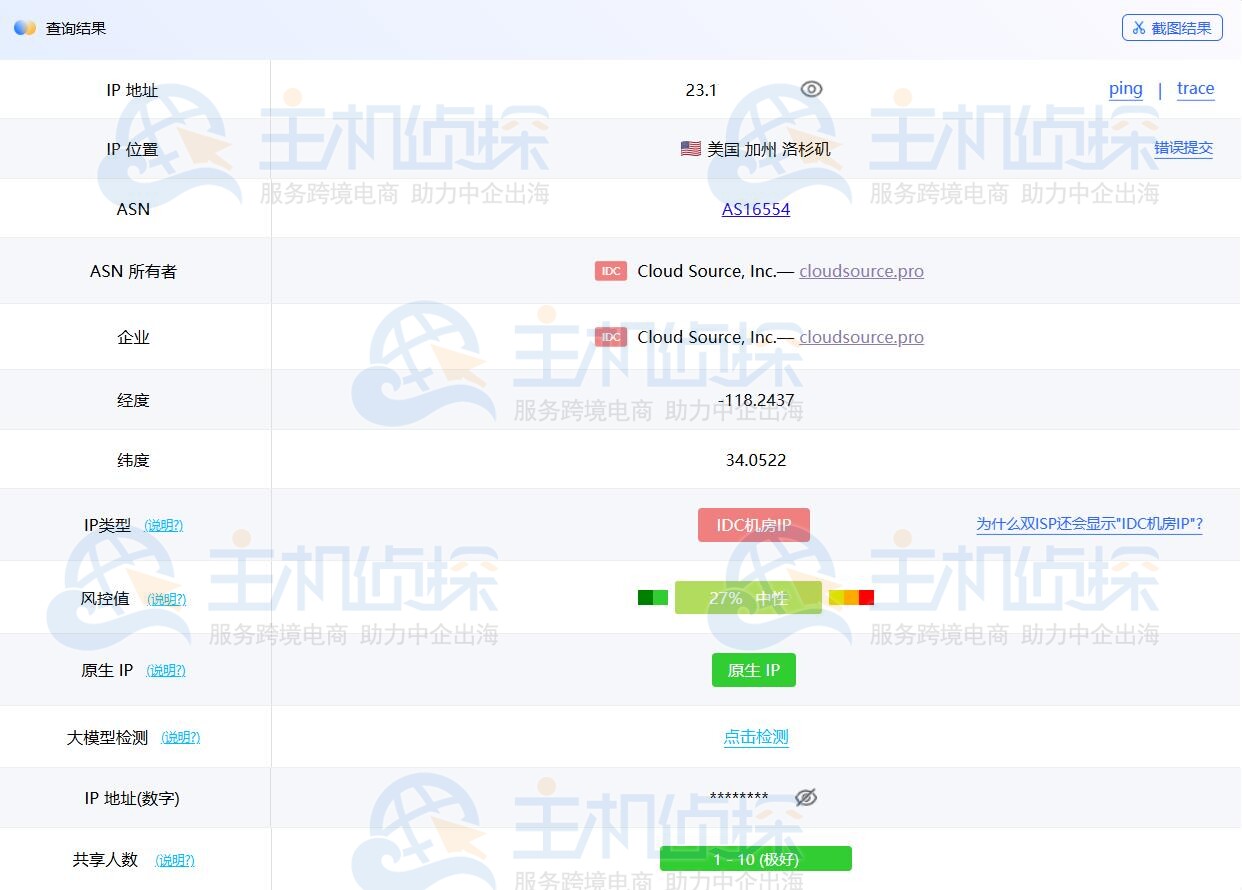The height and width of the screenshot is (890, 1242).
Task: Click the US flag icon in IP位置 row
Action: pyautogui.click(x=690, y=148)
